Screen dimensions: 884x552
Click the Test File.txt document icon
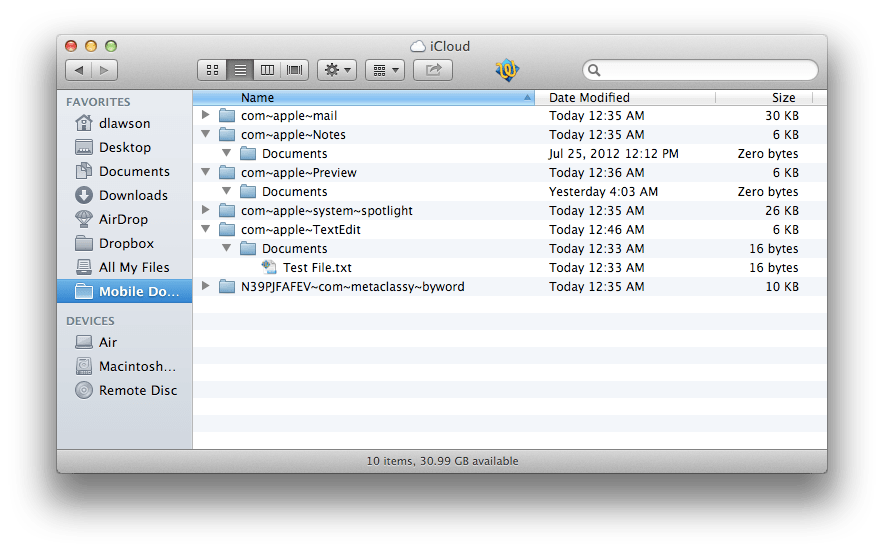[x=269, y=267]
